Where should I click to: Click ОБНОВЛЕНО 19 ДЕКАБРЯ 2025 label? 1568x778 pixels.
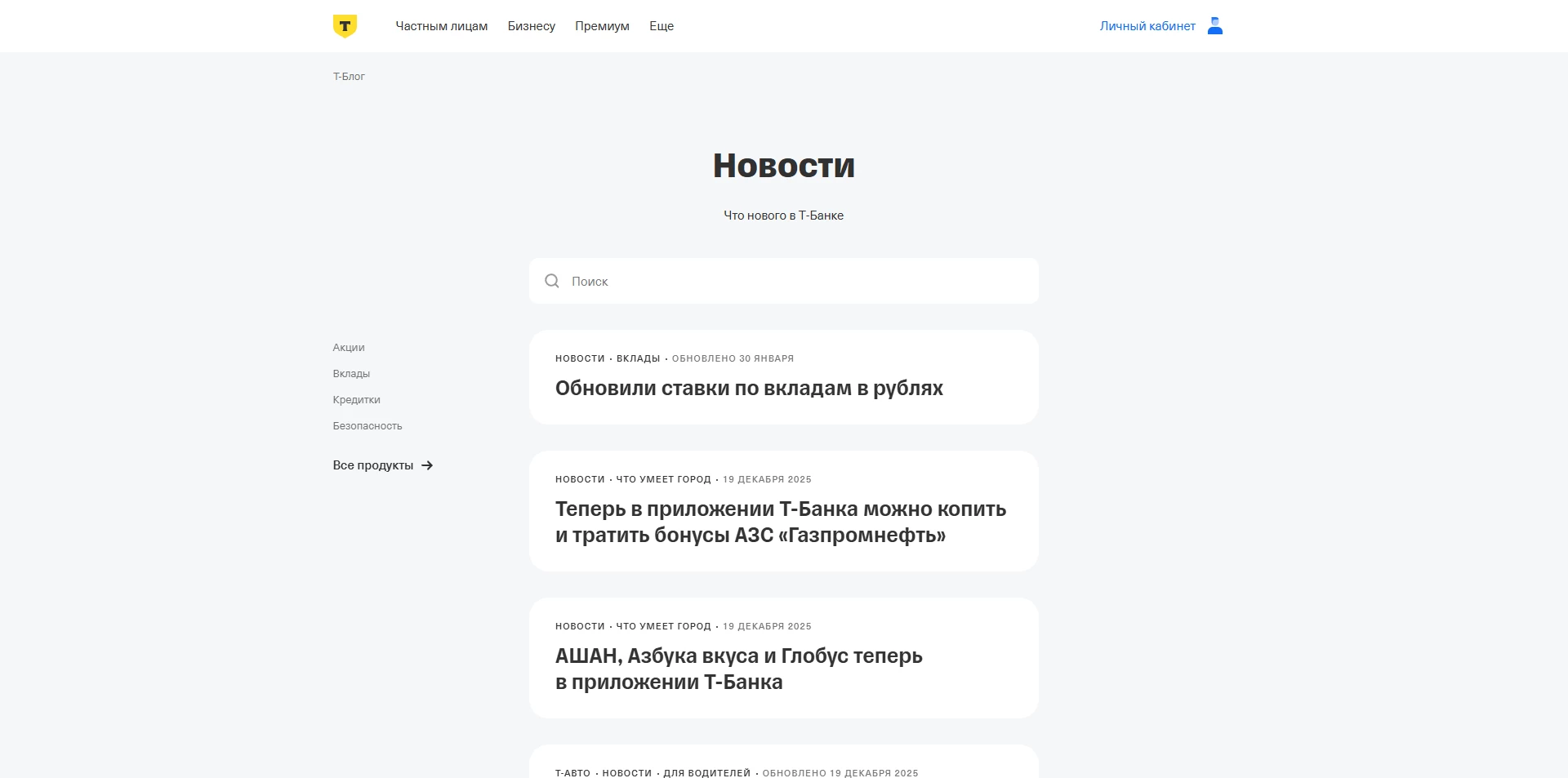[x=840, y=772]
